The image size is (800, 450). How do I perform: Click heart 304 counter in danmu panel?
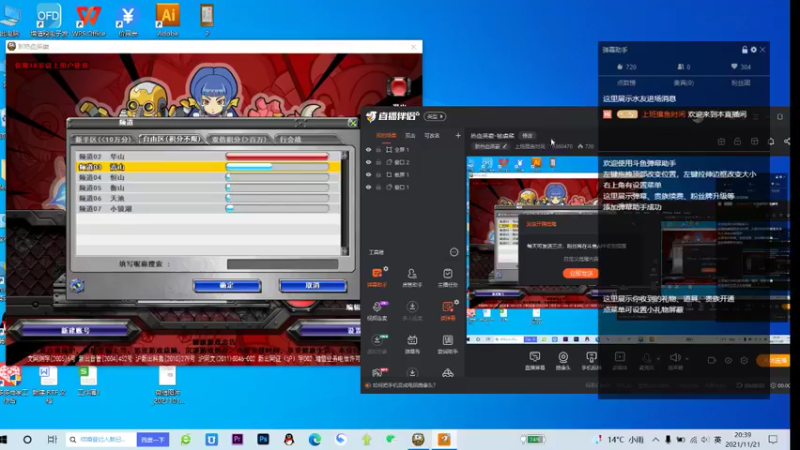click(x=741, y=67)
